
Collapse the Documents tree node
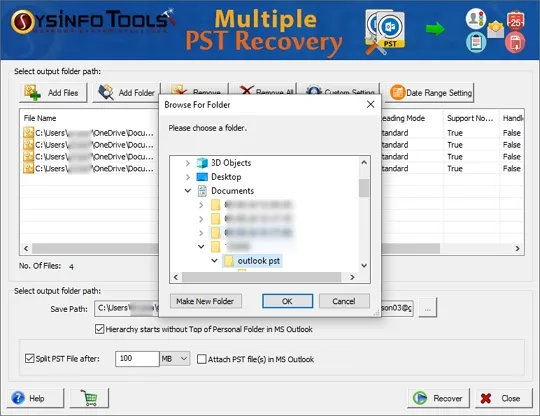click(188, 190)
